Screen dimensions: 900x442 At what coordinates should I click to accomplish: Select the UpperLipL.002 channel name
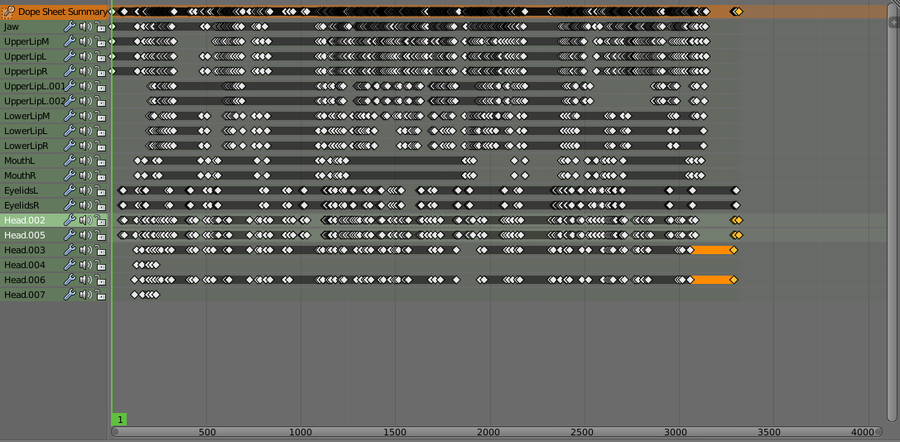pyautogui.click(x=34, y=101)
